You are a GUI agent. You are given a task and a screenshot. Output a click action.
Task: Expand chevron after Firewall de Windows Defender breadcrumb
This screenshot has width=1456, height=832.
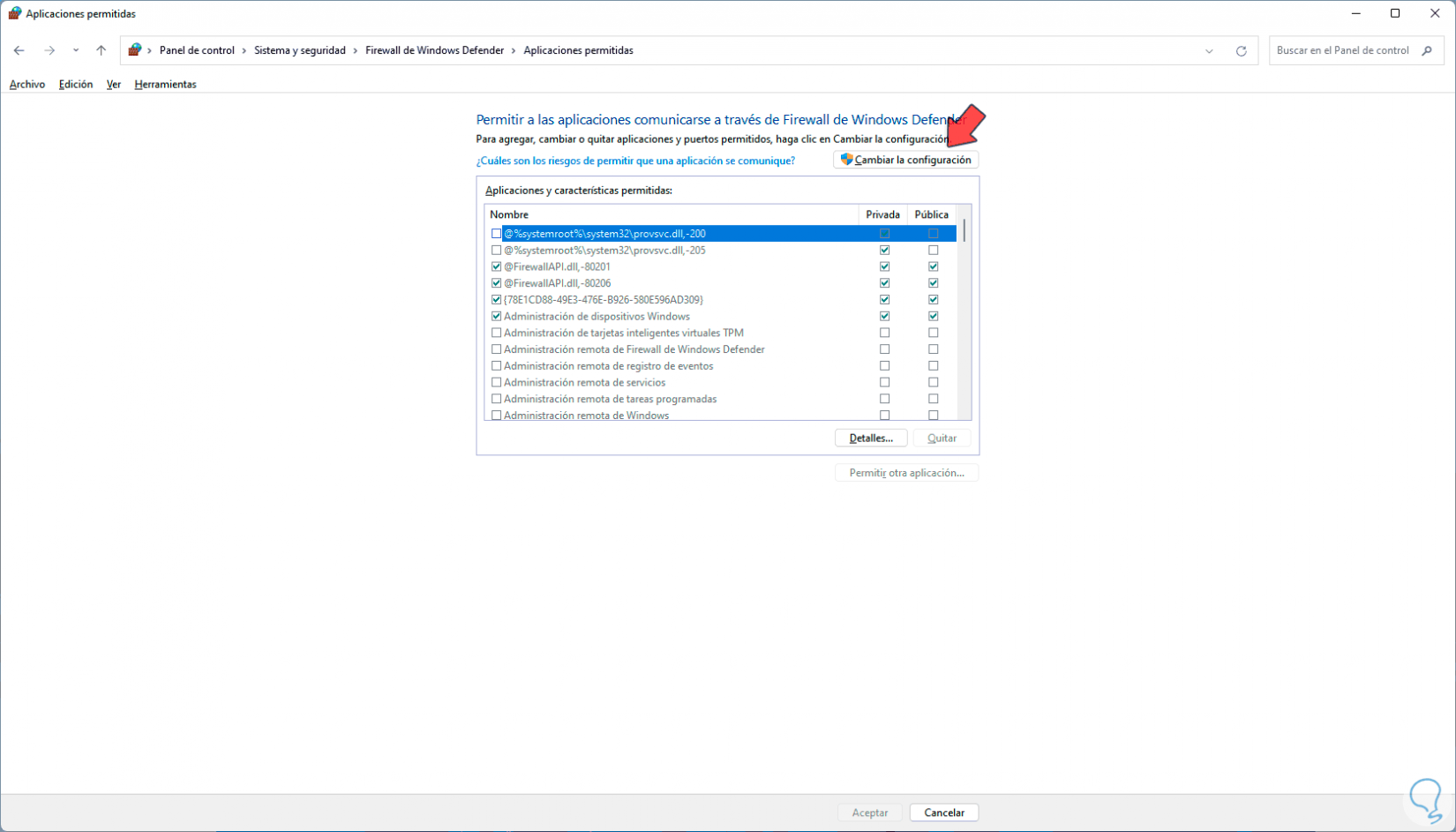coord(514,50)
